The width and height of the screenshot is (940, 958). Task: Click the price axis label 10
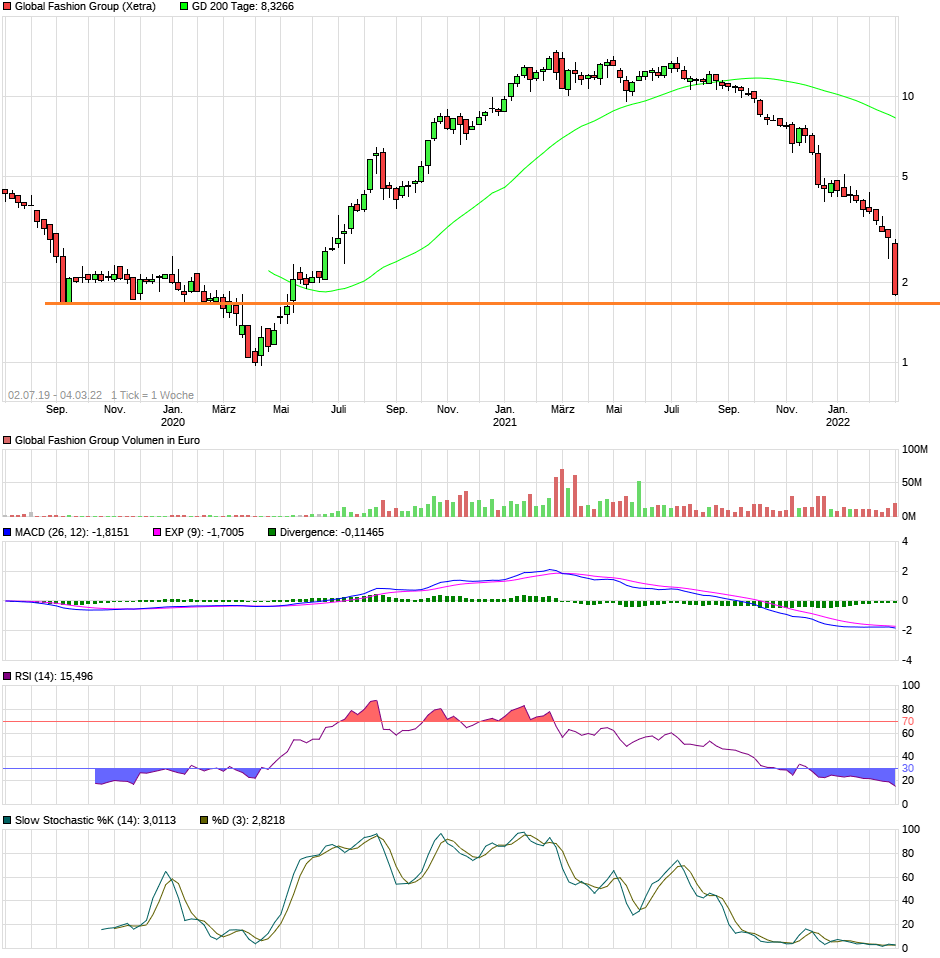tap(908, 97)
